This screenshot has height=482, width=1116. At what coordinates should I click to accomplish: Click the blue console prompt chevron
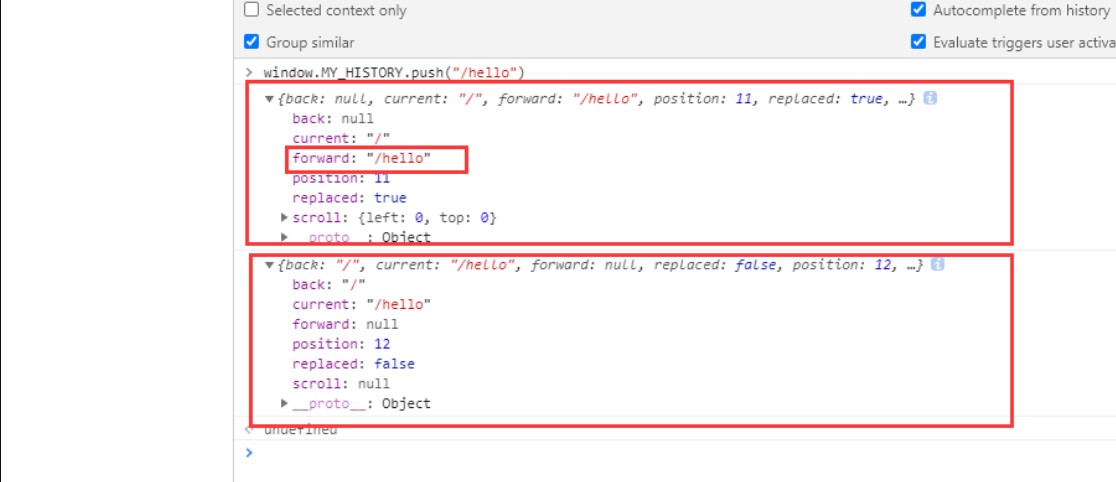249,453
